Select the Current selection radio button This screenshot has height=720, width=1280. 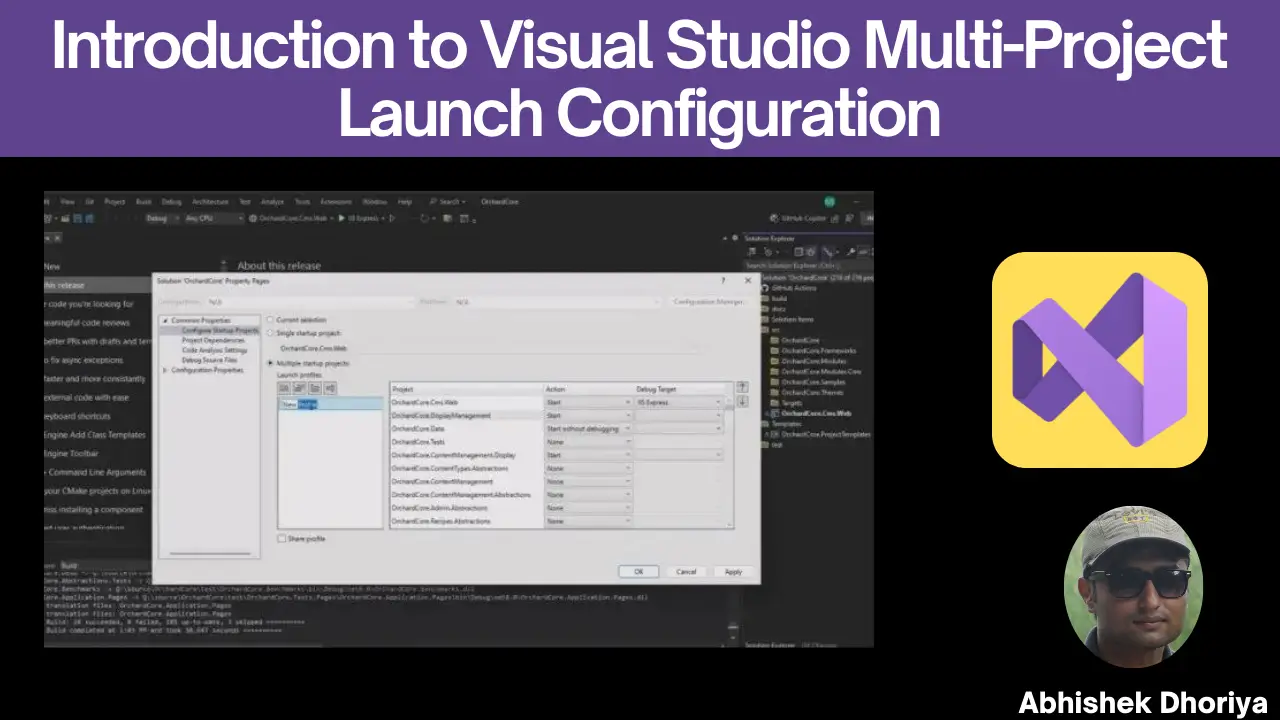pos(270,320)
